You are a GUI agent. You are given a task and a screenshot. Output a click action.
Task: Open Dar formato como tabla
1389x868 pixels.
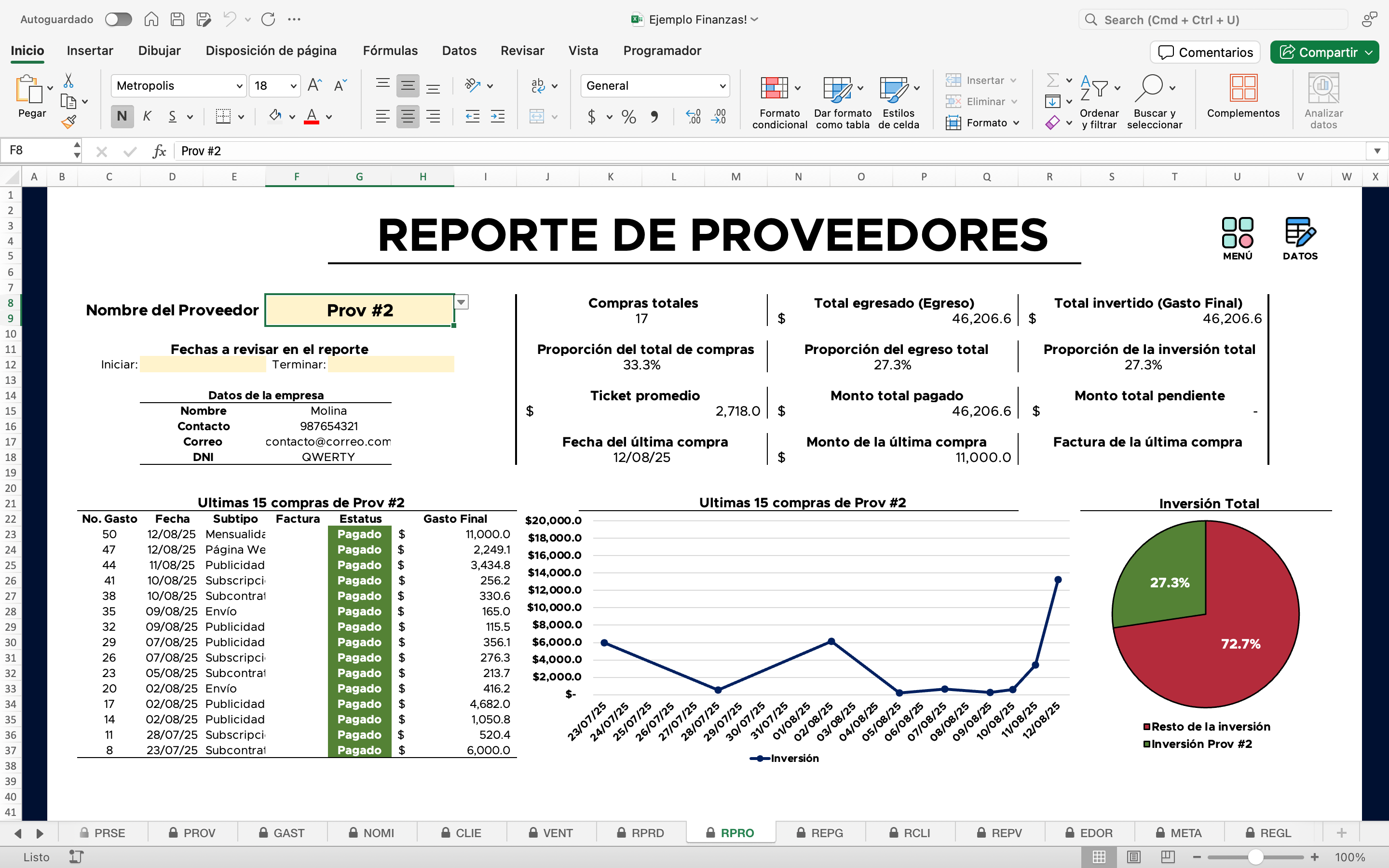pyautogui.click(x=843, y=102)
